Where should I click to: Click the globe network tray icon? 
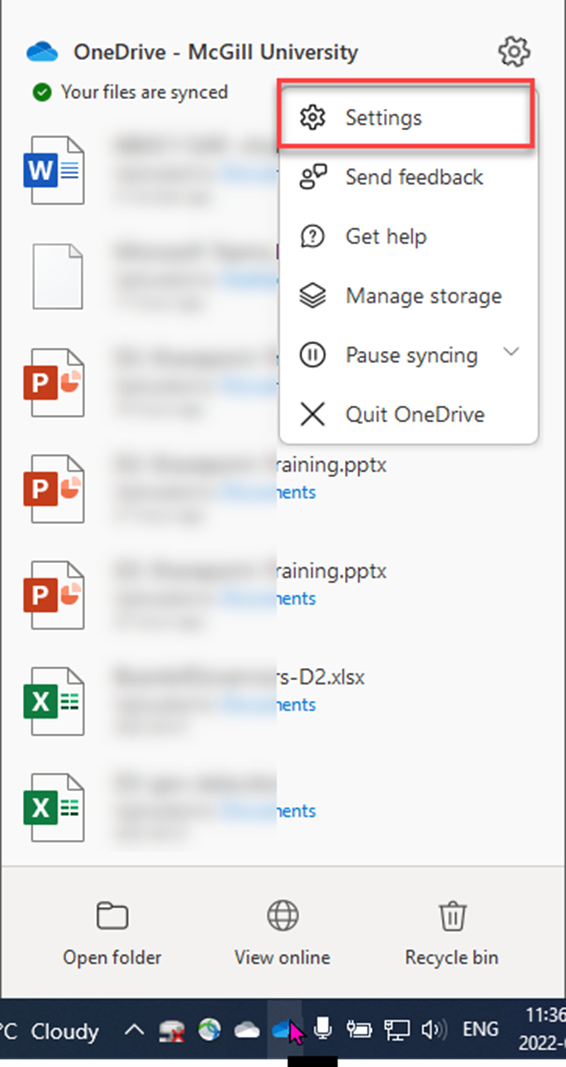[210, 1030]
